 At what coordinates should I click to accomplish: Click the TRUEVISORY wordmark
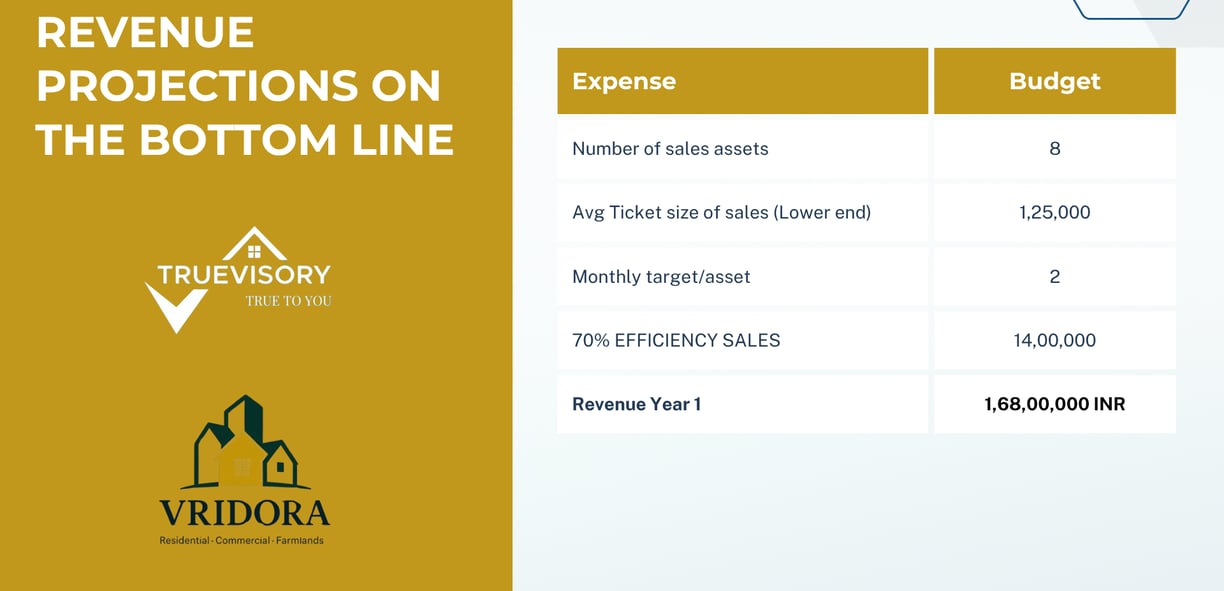pyautogui.click(x=244, y=274)
